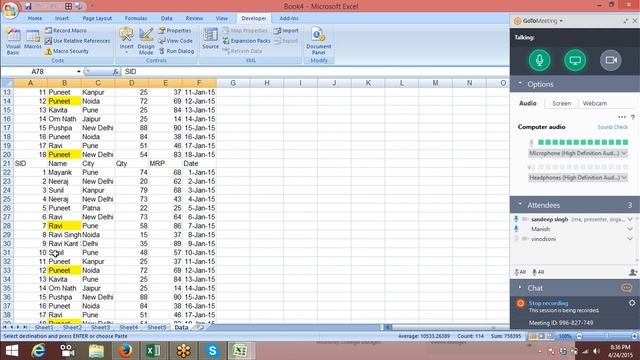Open the Add-Ins tab

(x=289, y=18)
